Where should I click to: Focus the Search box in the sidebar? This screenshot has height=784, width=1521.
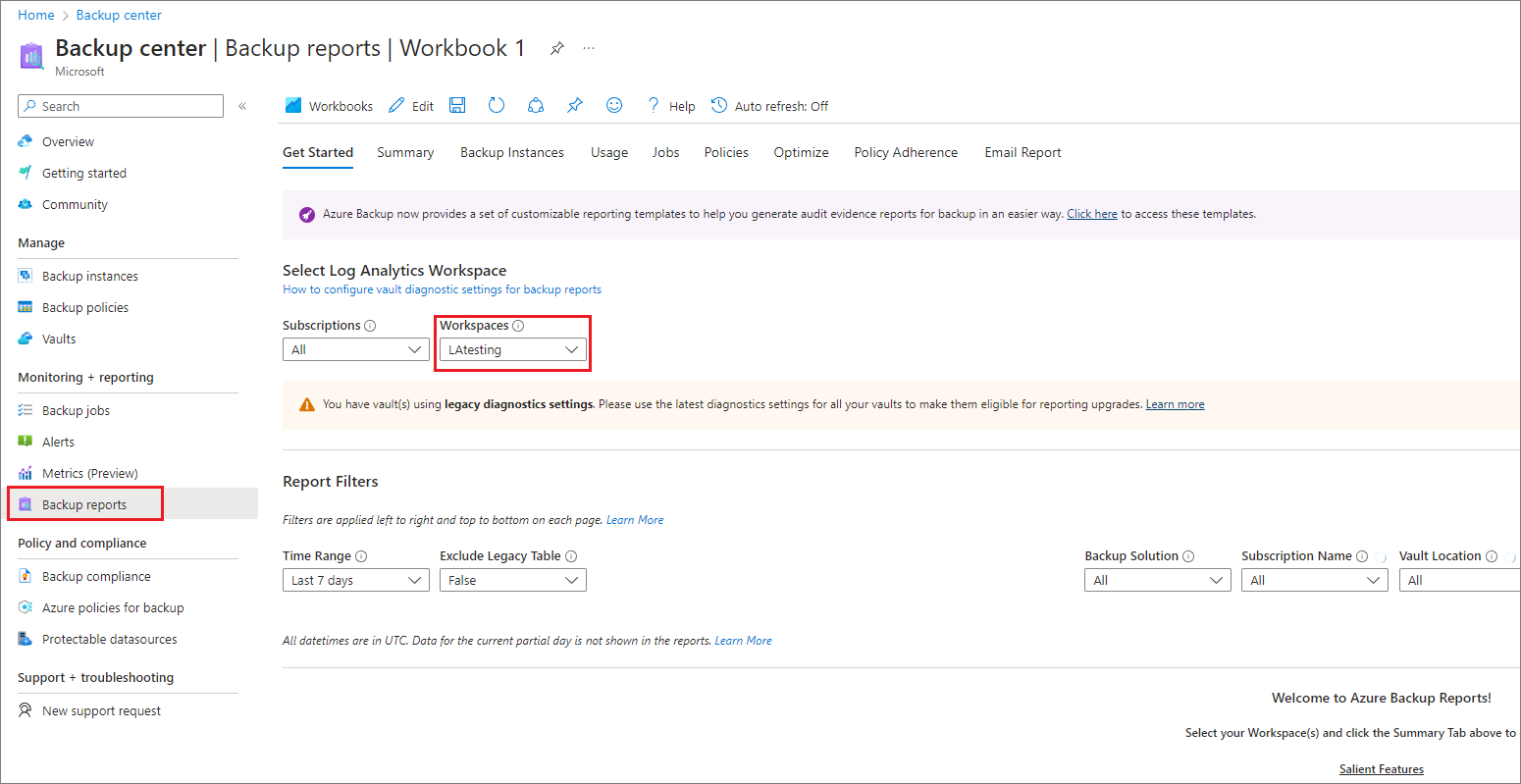(x=121, y=106)
